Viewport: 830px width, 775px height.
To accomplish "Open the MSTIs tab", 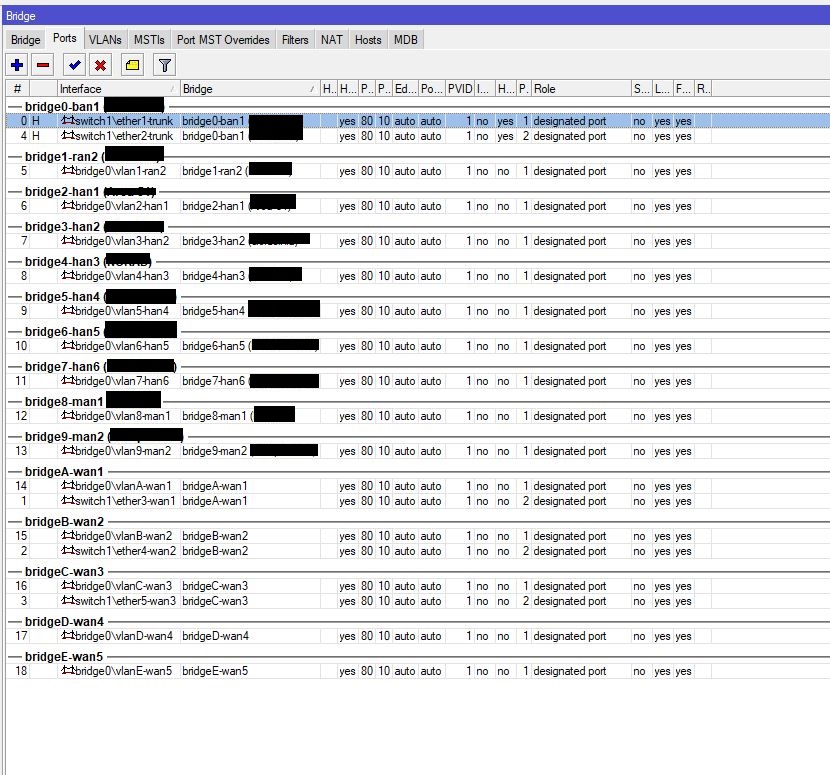I will tap(149, 40).
